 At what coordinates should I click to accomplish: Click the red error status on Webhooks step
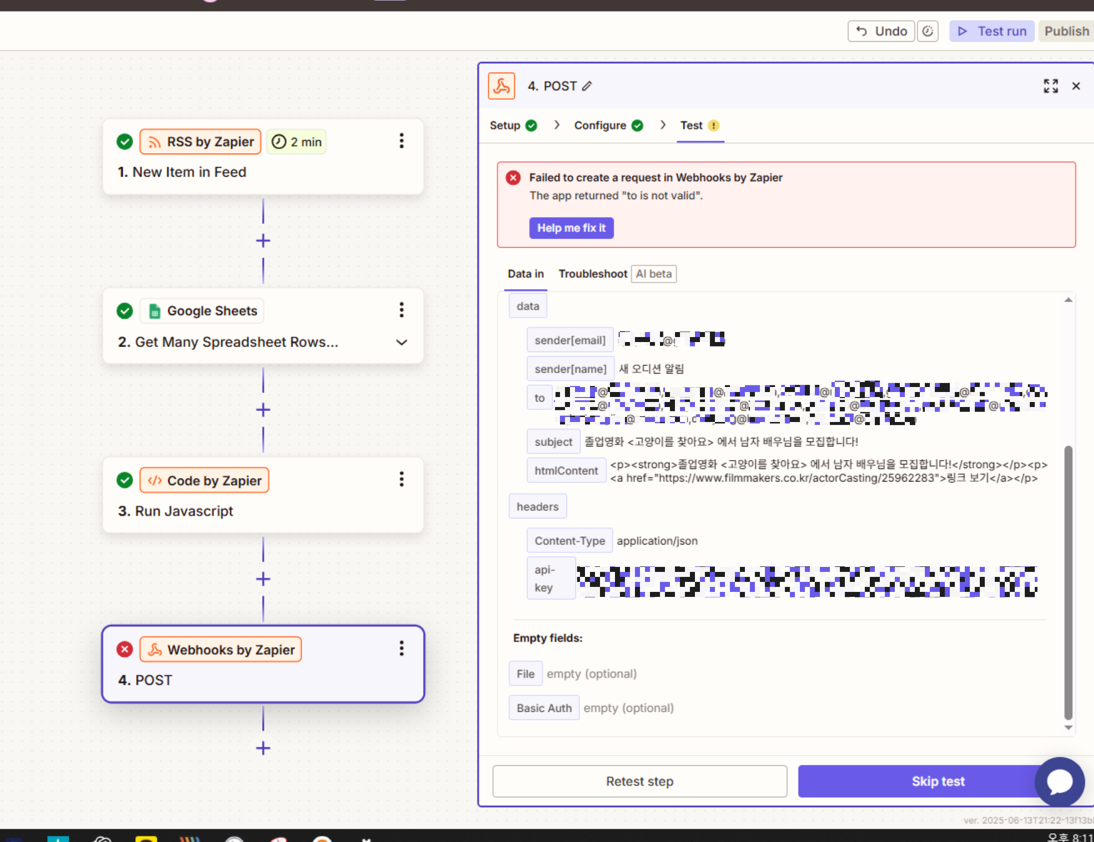tap(125, 649)
